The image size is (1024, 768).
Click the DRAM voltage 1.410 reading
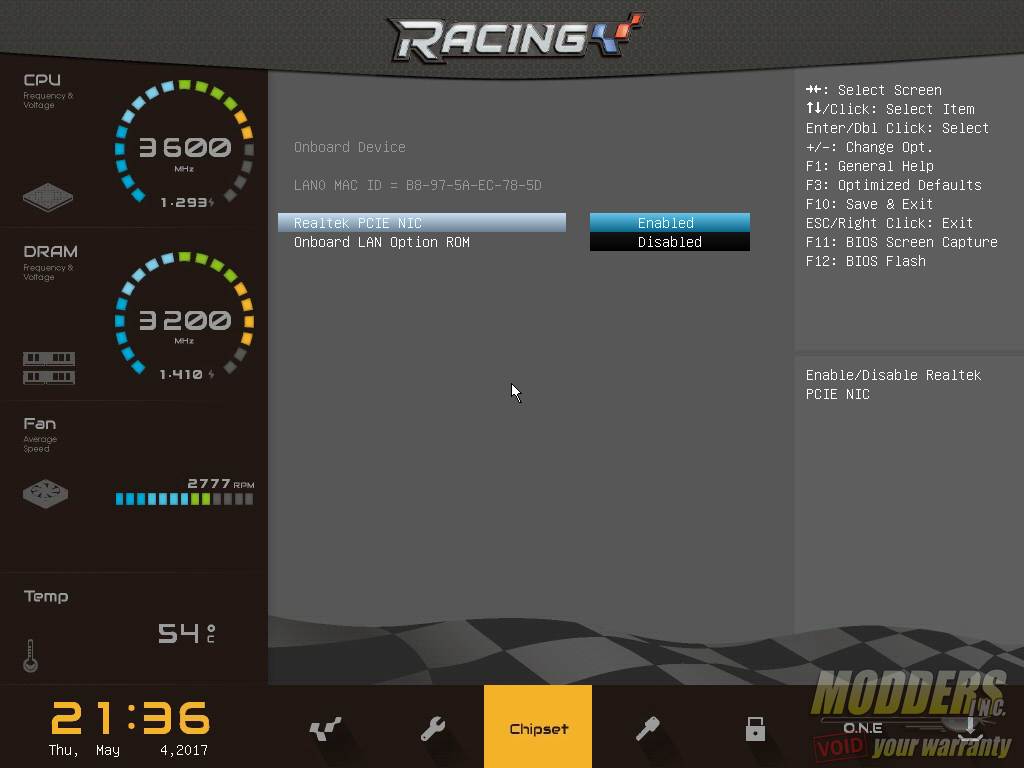coord(187,374)
